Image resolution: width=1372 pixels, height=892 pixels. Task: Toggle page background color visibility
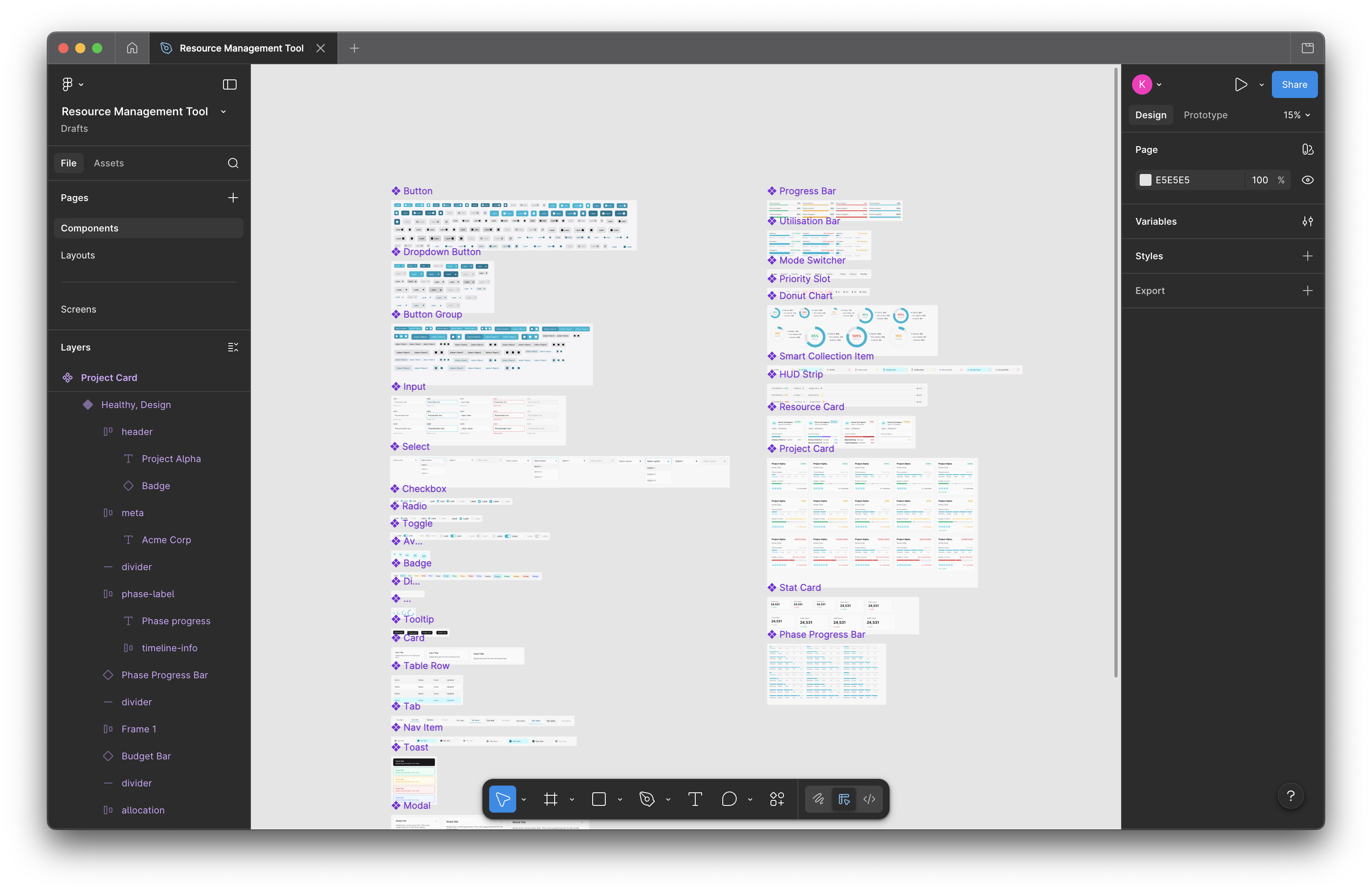click(1307, 180)
